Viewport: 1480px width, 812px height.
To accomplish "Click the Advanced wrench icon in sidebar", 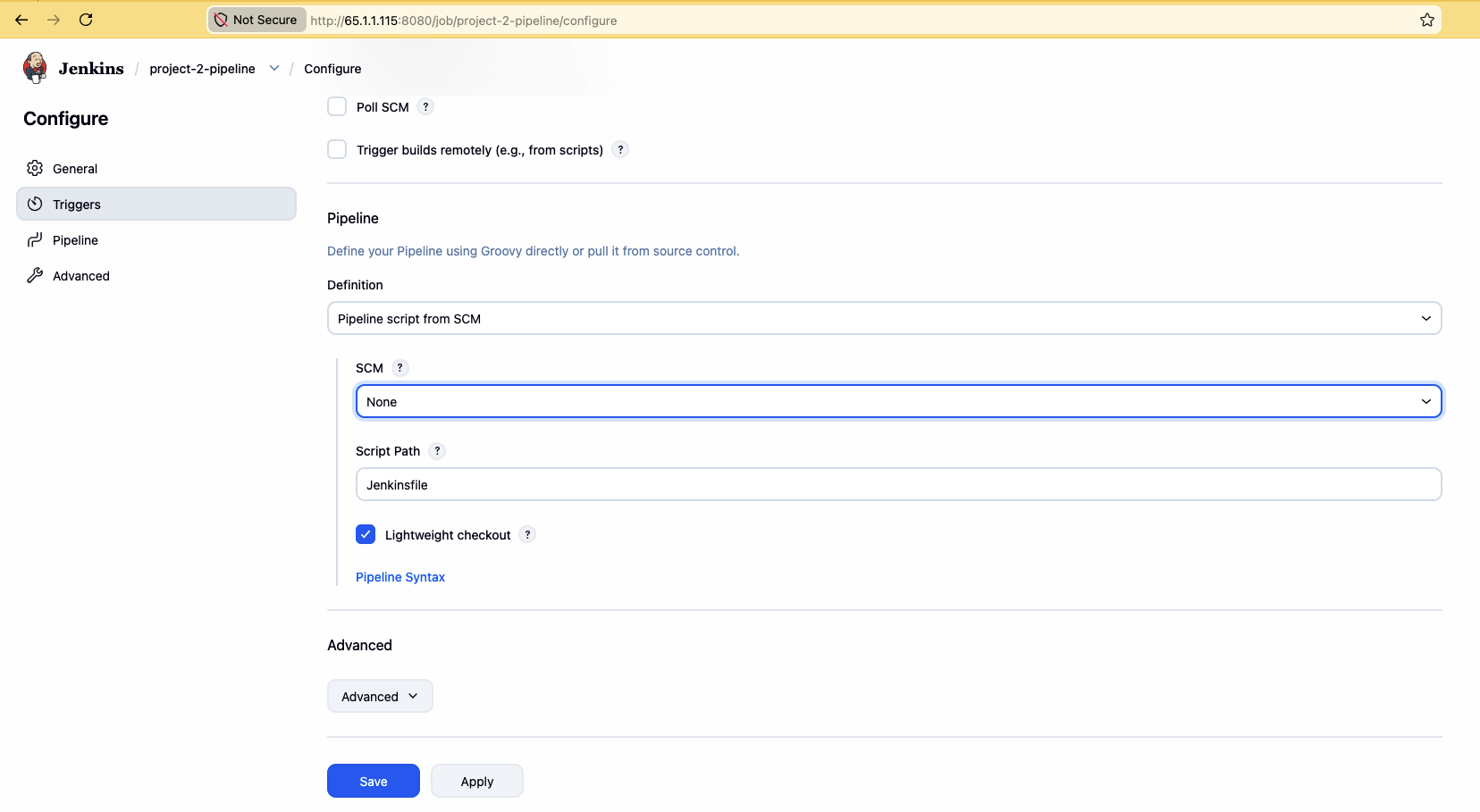I will coord(35,275).
